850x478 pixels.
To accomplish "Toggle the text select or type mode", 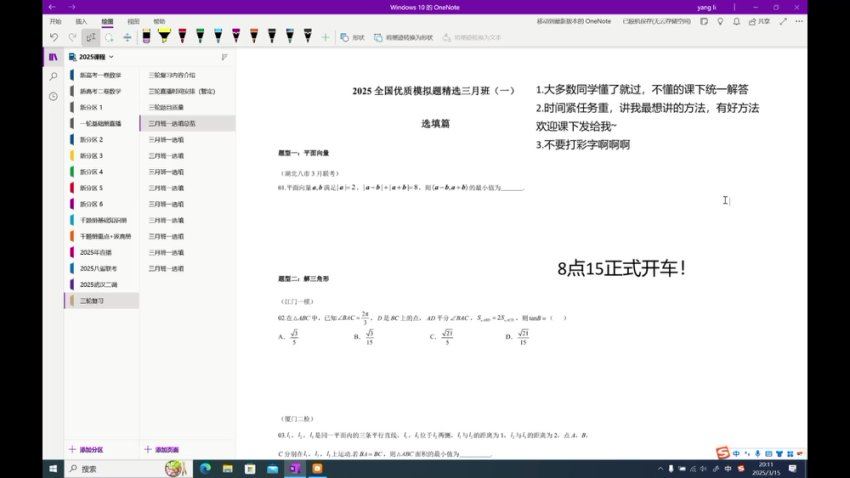I will pyautogui.click(x=91, y=37).
